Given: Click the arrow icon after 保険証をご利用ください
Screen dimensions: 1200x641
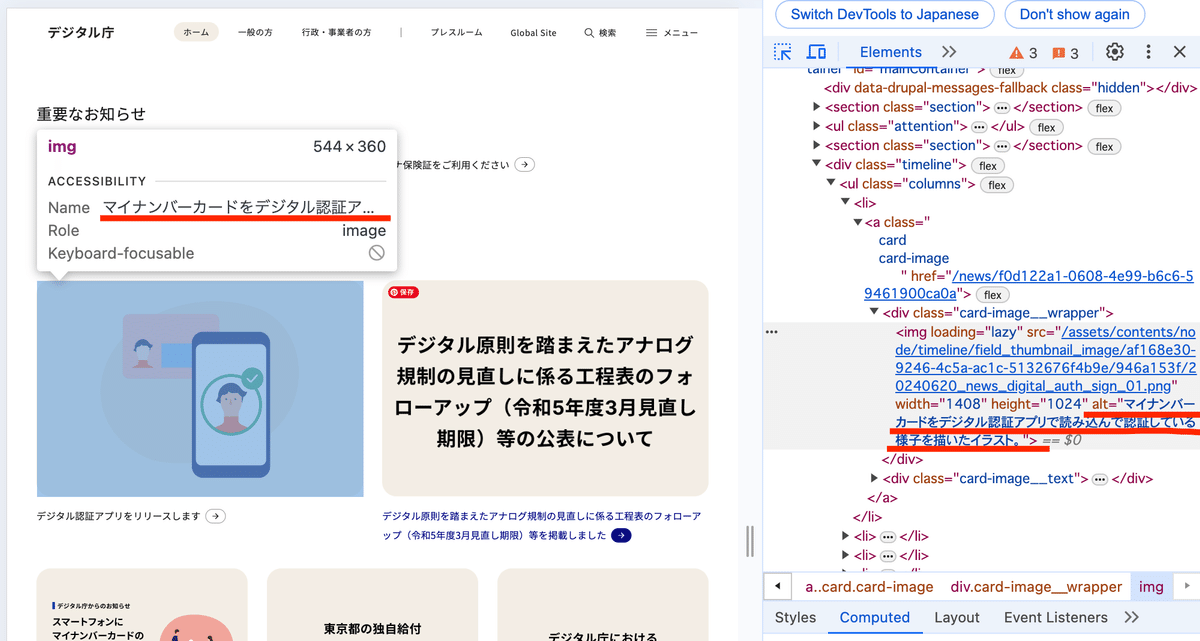Looking at the screenshot, I should pos(524,164).
